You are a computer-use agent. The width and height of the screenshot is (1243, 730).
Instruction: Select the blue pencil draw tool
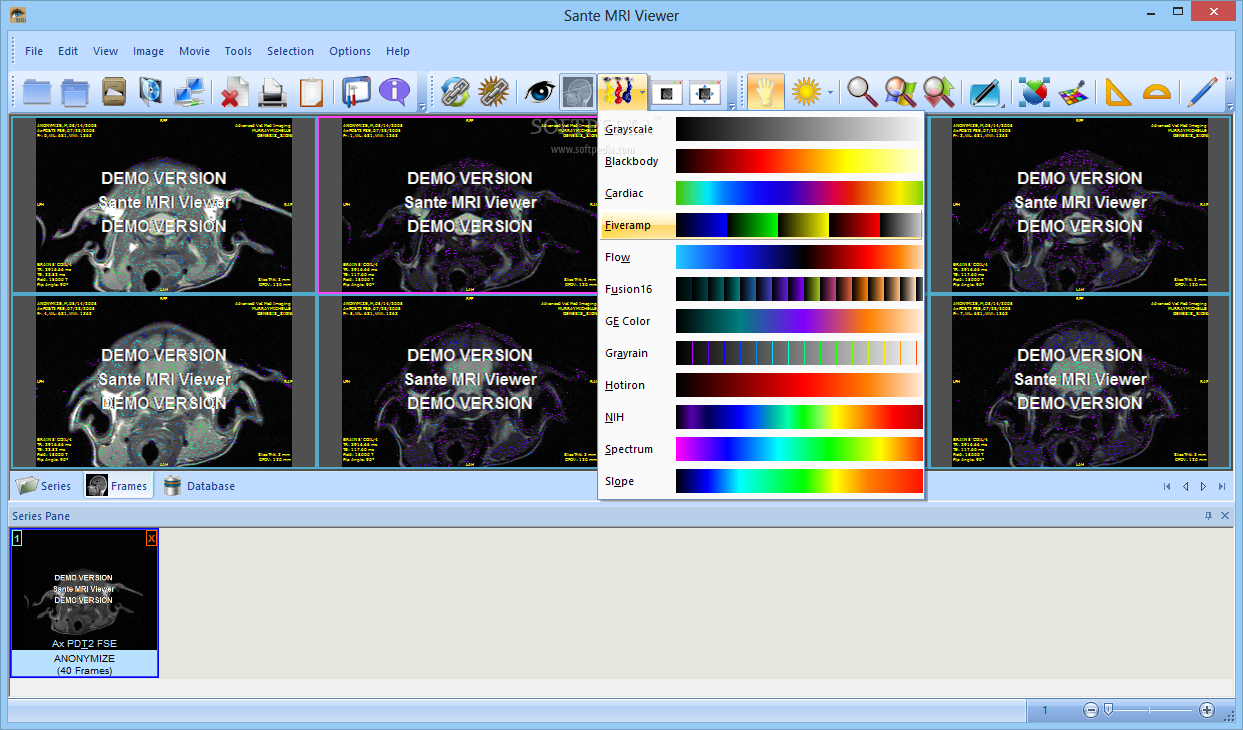pos(1202,92)
